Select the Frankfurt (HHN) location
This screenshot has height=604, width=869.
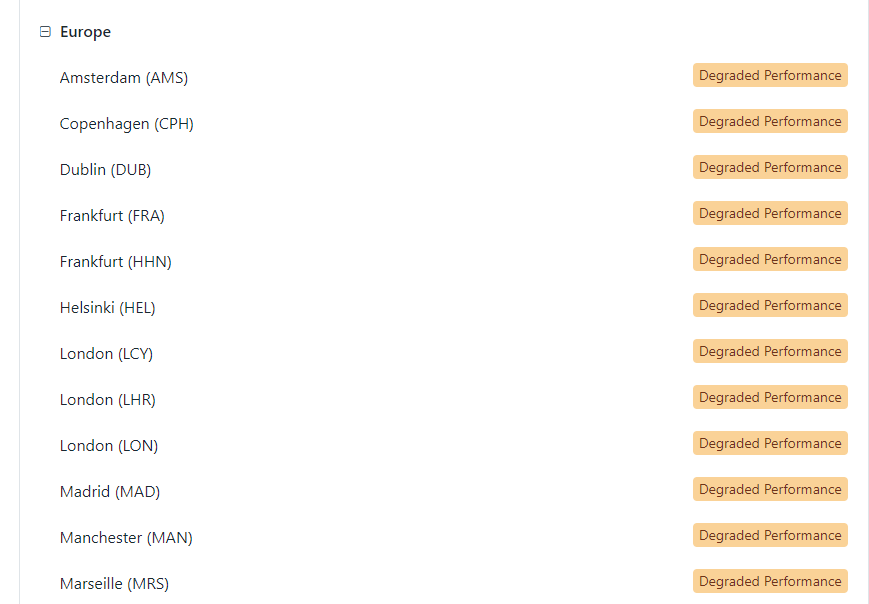point(115,262)
